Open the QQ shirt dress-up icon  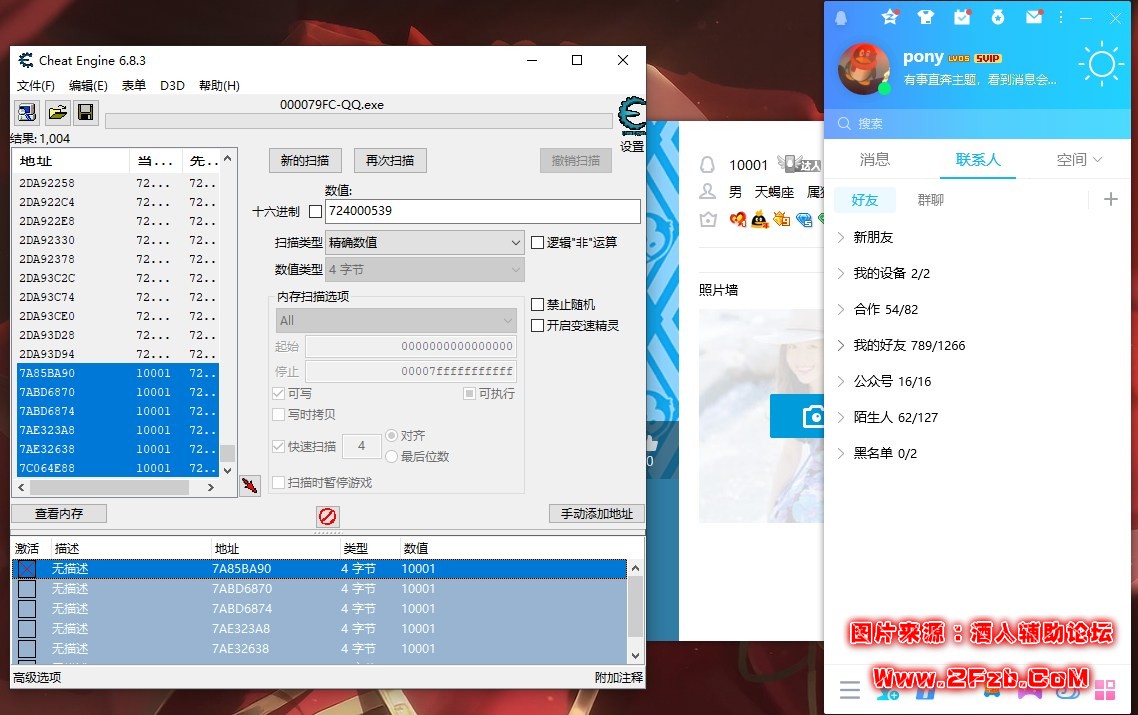click(x=925, y=17)
